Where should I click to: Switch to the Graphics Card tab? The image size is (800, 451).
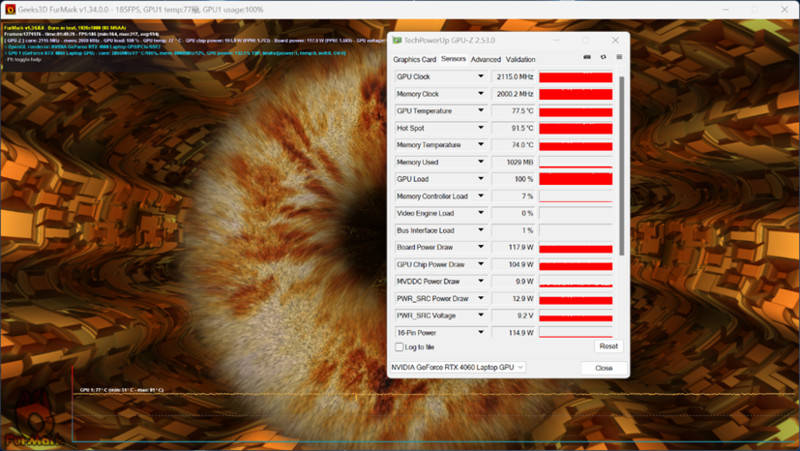(x=414, y=60)
